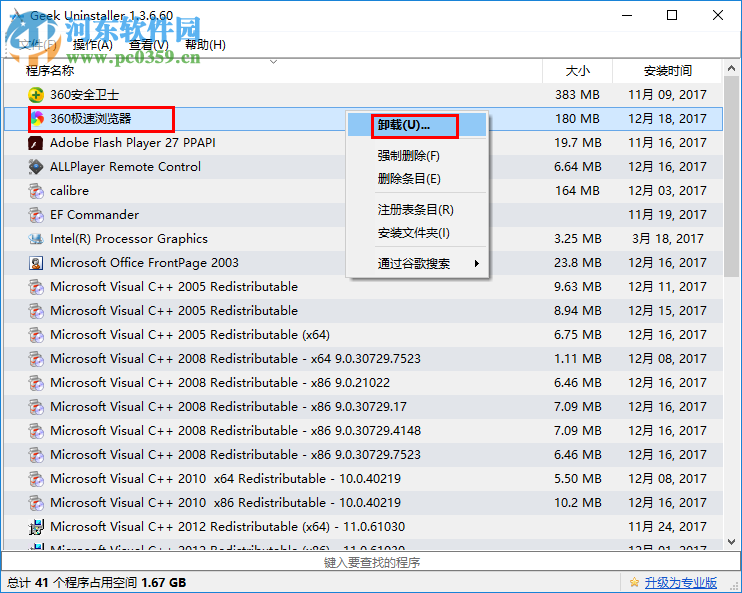Select the Microsoft Office FrontPage 2003 name
Viewport: 742px width, 593px height.
click(x=144, y=263)
